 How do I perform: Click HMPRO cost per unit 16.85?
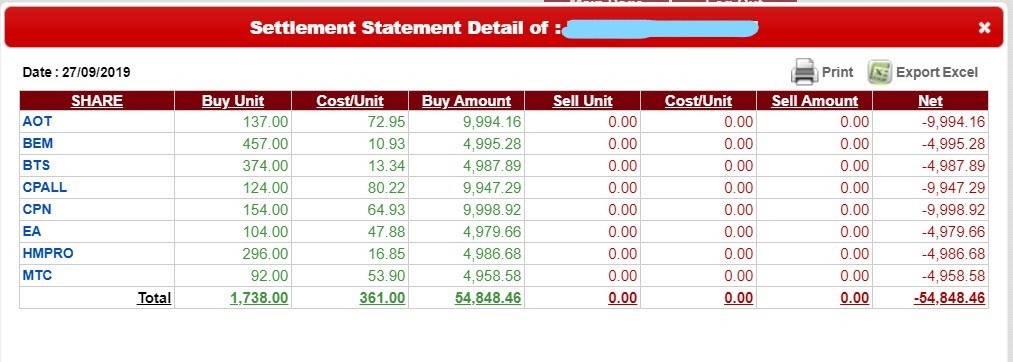(387, 254)
